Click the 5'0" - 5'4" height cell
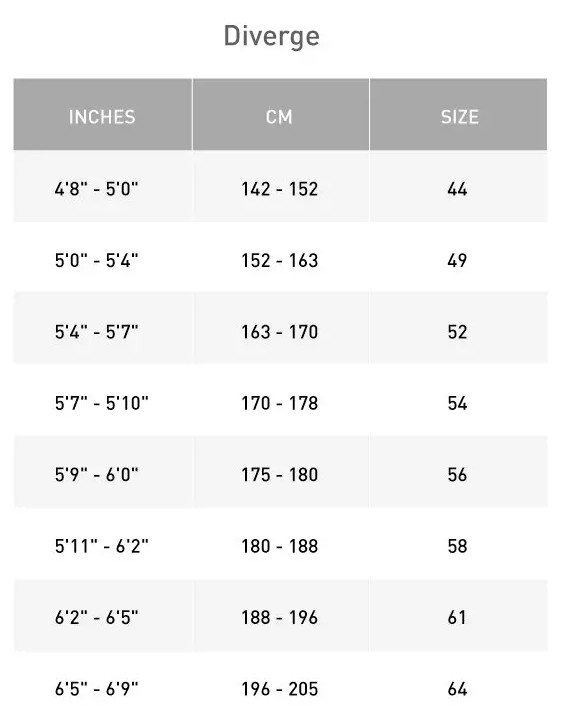 pyautogui.click(x=102, y=259)
